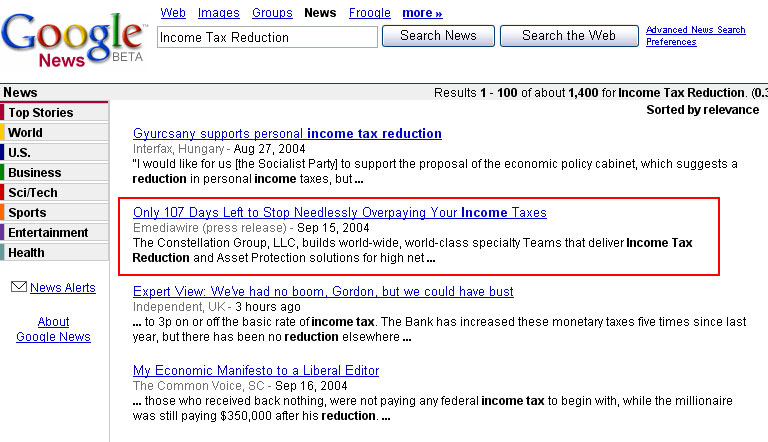Click 'The Common Voice, SC' source text
This screenshot has height=442, width=768.
pos(198,386)
